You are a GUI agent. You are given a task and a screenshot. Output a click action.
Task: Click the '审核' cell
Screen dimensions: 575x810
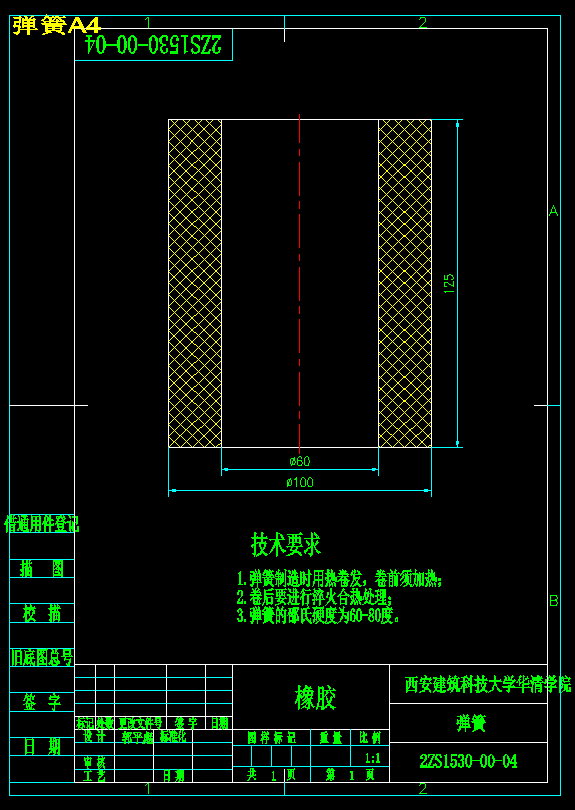95,762
